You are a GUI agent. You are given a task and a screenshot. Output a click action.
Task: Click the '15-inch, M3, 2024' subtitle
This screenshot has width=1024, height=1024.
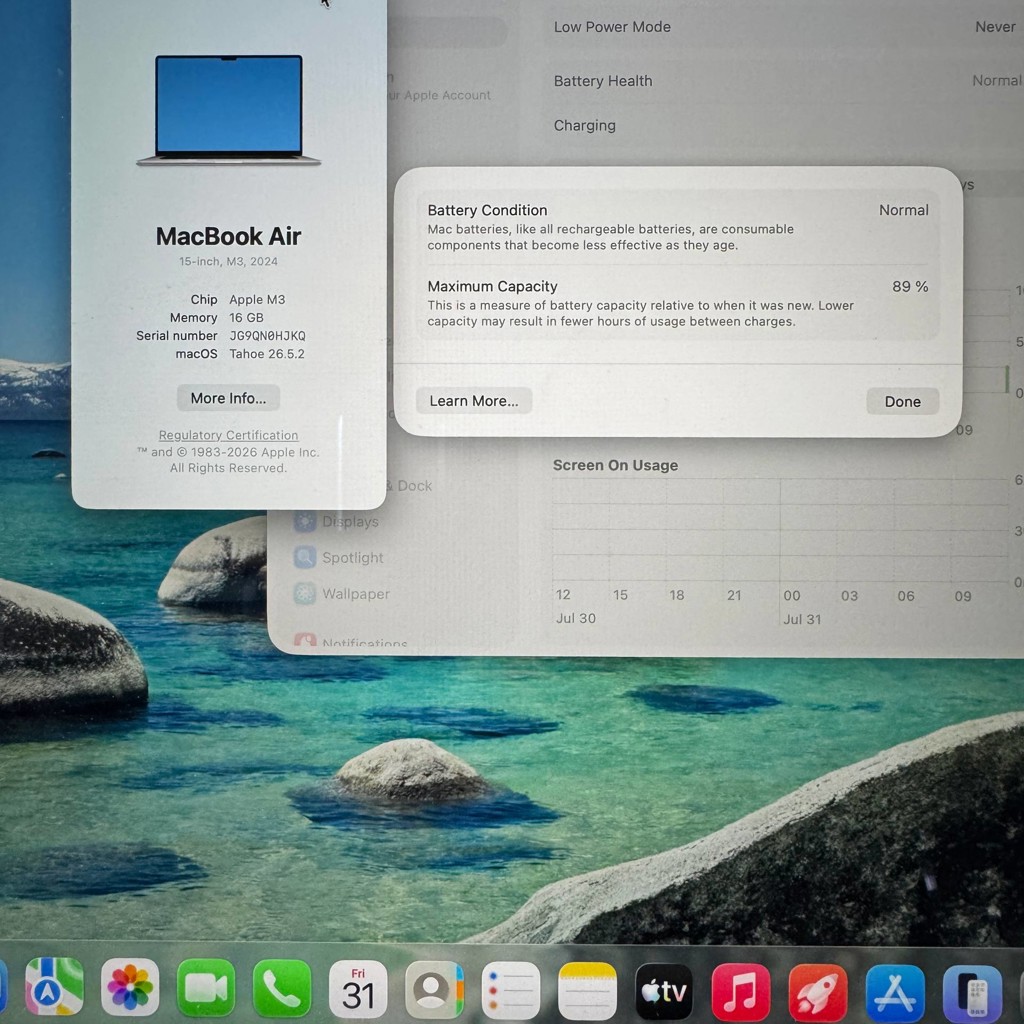point(229,261)
